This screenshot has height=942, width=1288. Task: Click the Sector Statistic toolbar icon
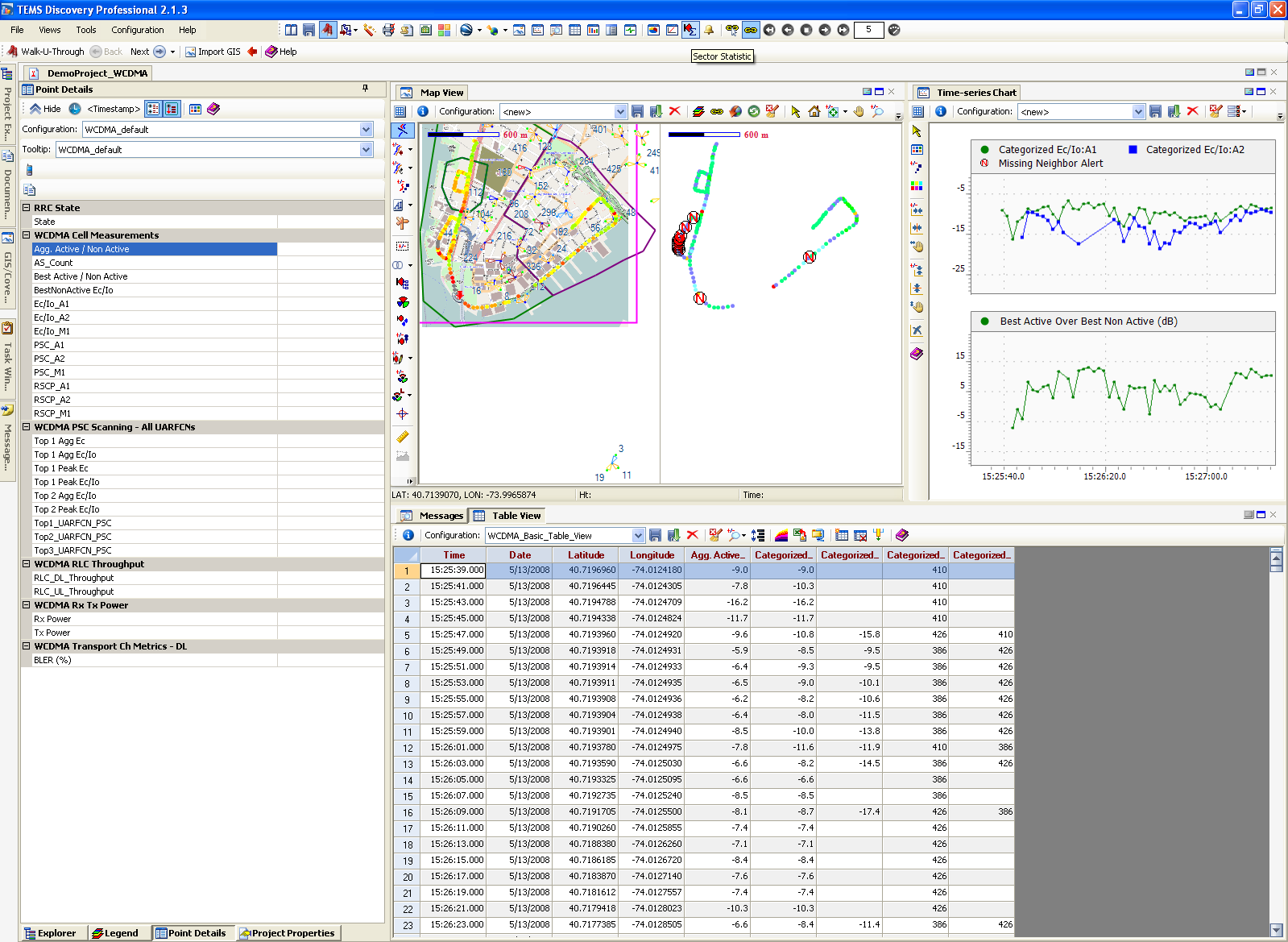coord(690,30)
